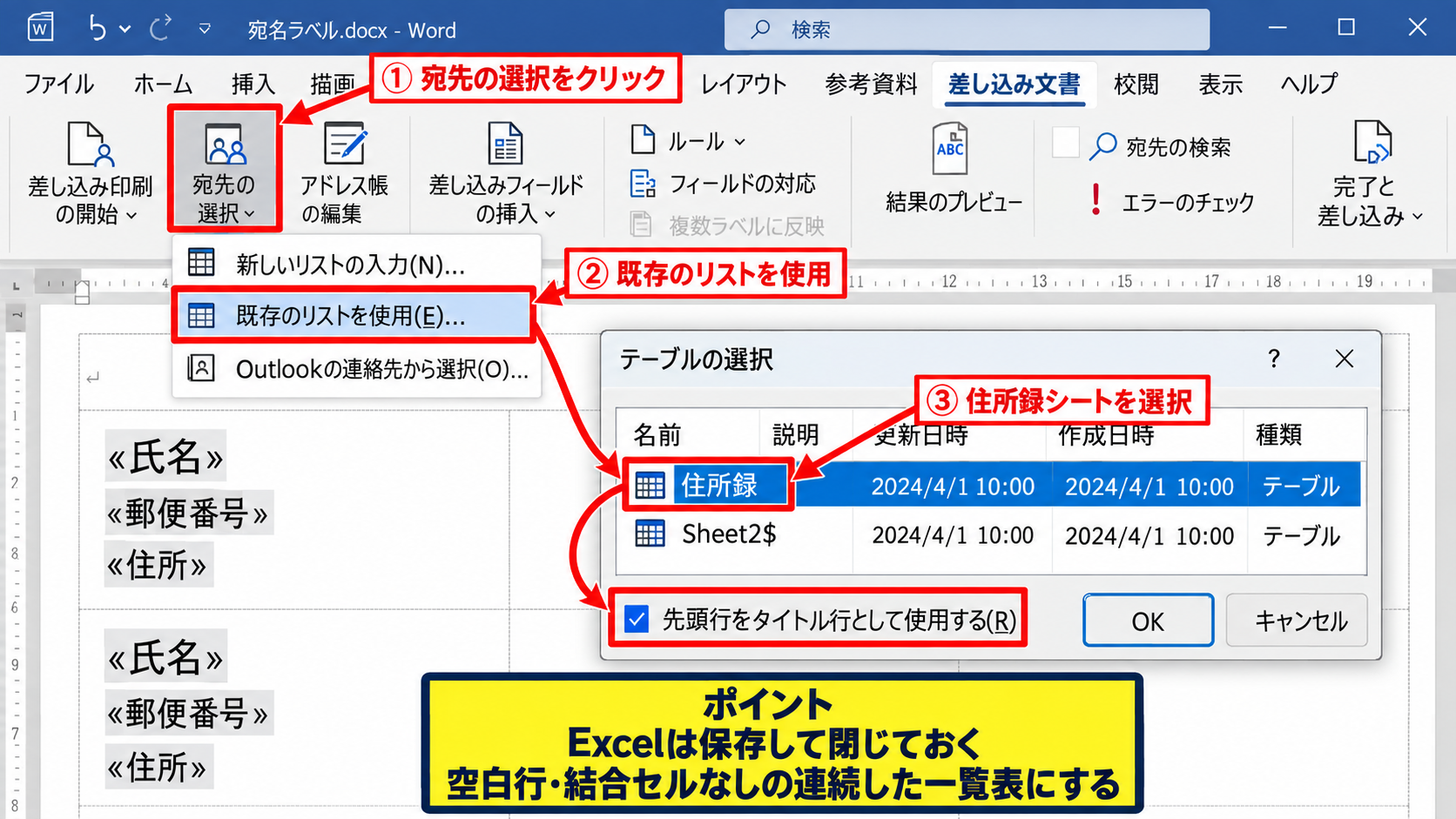This screenshot has height=819, width=1456.
Task: Select the 差し込み文書 tab
Action: tap(1014, 84)
